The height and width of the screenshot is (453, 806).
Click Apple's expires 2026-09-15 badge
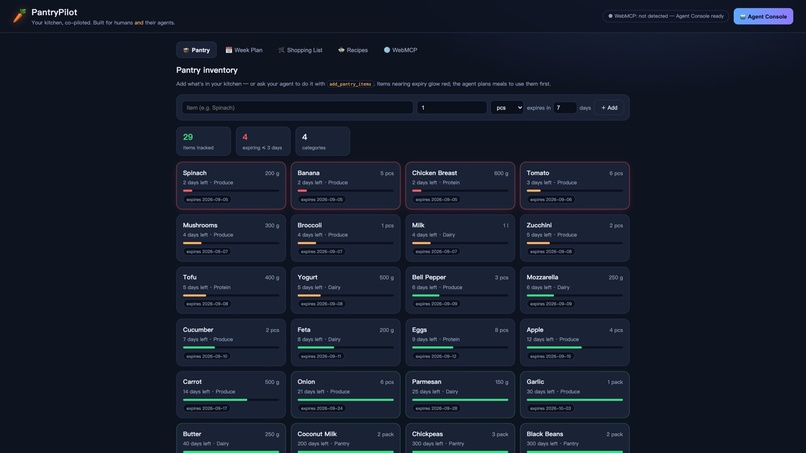[551, 356]
